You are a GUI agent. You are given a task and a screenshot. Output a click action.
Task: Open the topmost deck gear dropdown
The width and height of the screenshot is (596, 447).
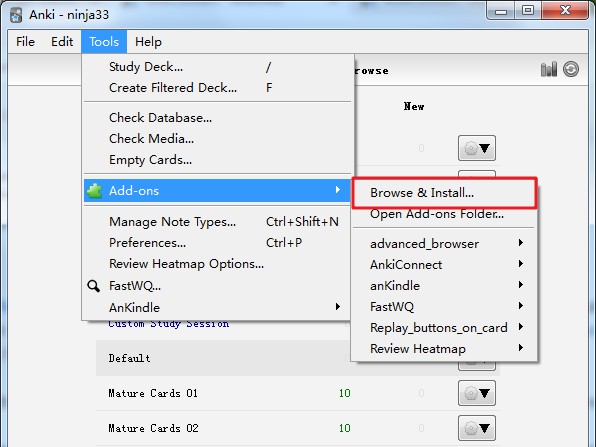pos(477,148)
